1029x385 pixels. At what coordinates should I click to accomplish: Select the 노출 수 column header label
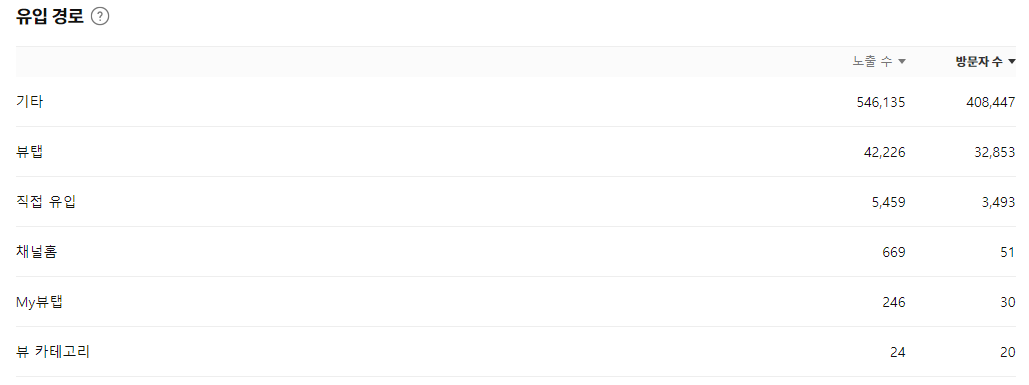click(873, 62)
